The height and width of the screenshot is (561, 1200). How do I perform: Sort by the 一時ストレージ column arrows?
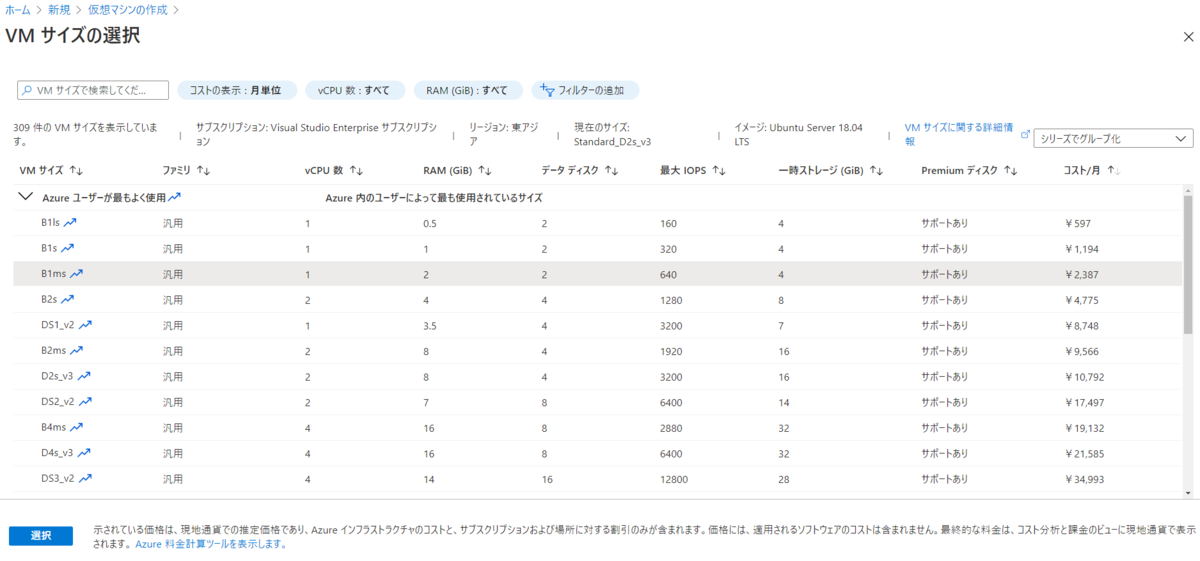coord(876,171)
